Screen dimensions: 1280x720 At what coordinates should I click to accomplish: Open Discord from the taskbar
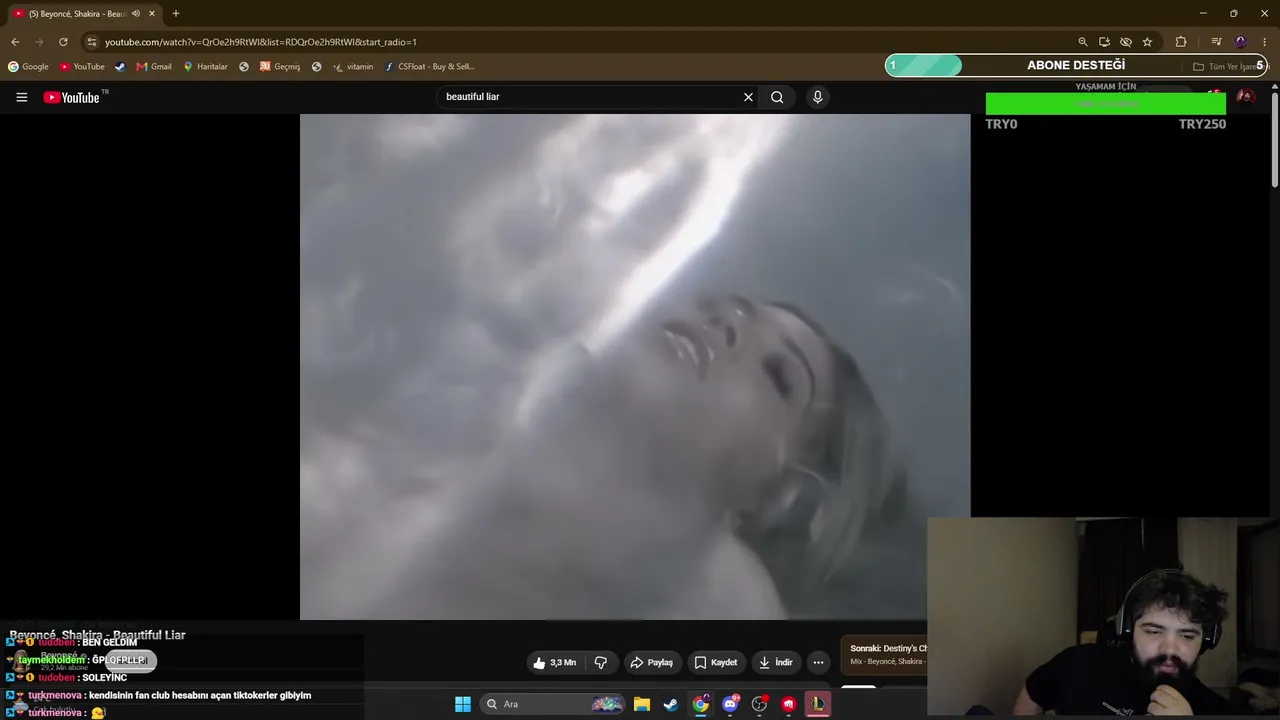730,704
